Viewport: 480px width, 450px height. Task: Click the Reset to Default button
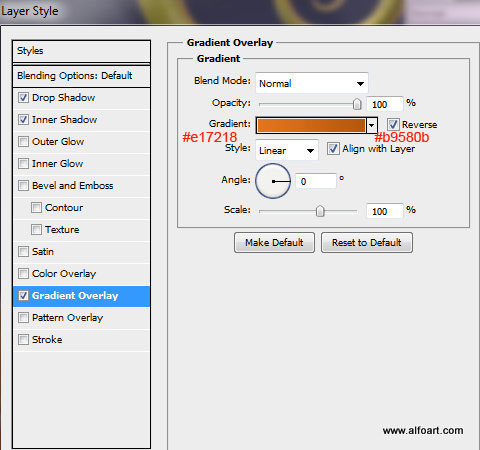click(x=367, y=243)
